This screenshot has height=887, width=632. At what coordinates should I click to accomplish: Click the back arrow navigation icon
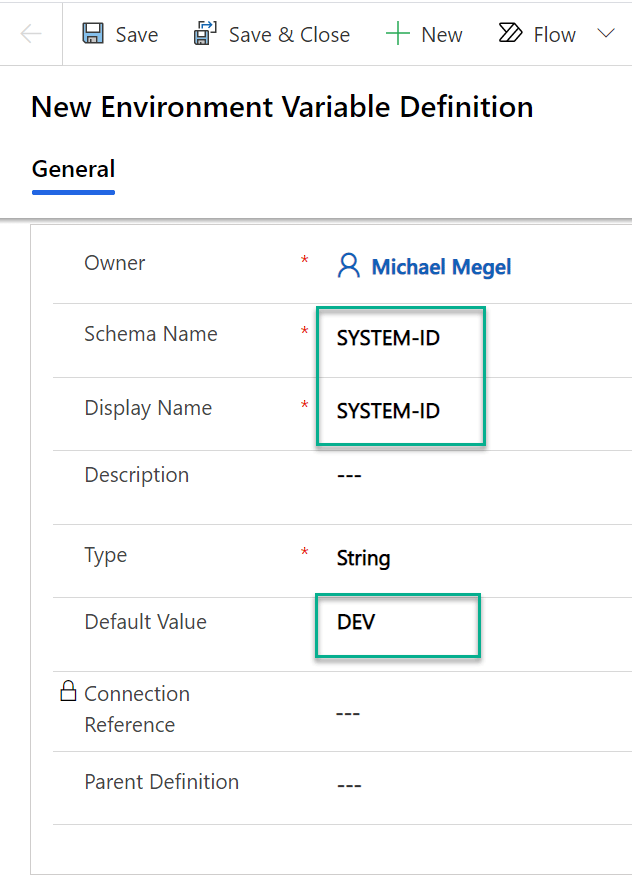click(x=31, y=33)
